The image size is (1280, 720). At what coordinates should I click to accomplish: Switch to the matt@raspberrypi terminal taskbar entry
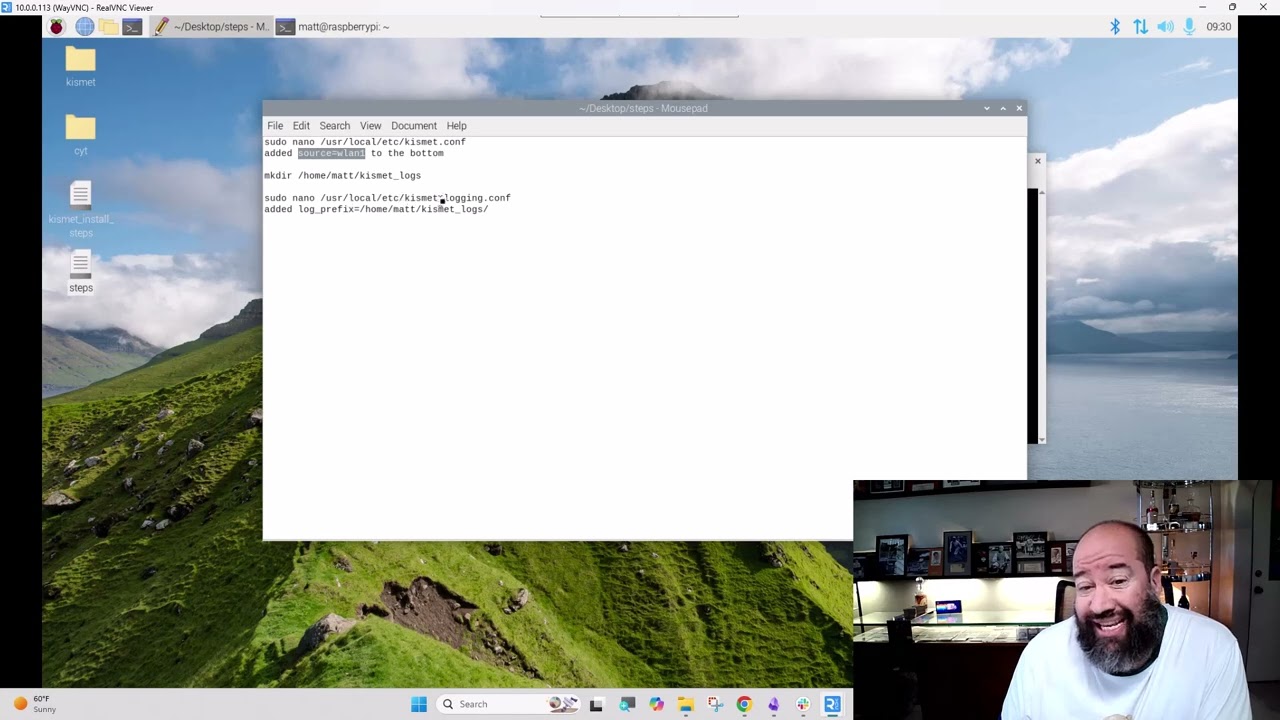click(x=333, y=27)
